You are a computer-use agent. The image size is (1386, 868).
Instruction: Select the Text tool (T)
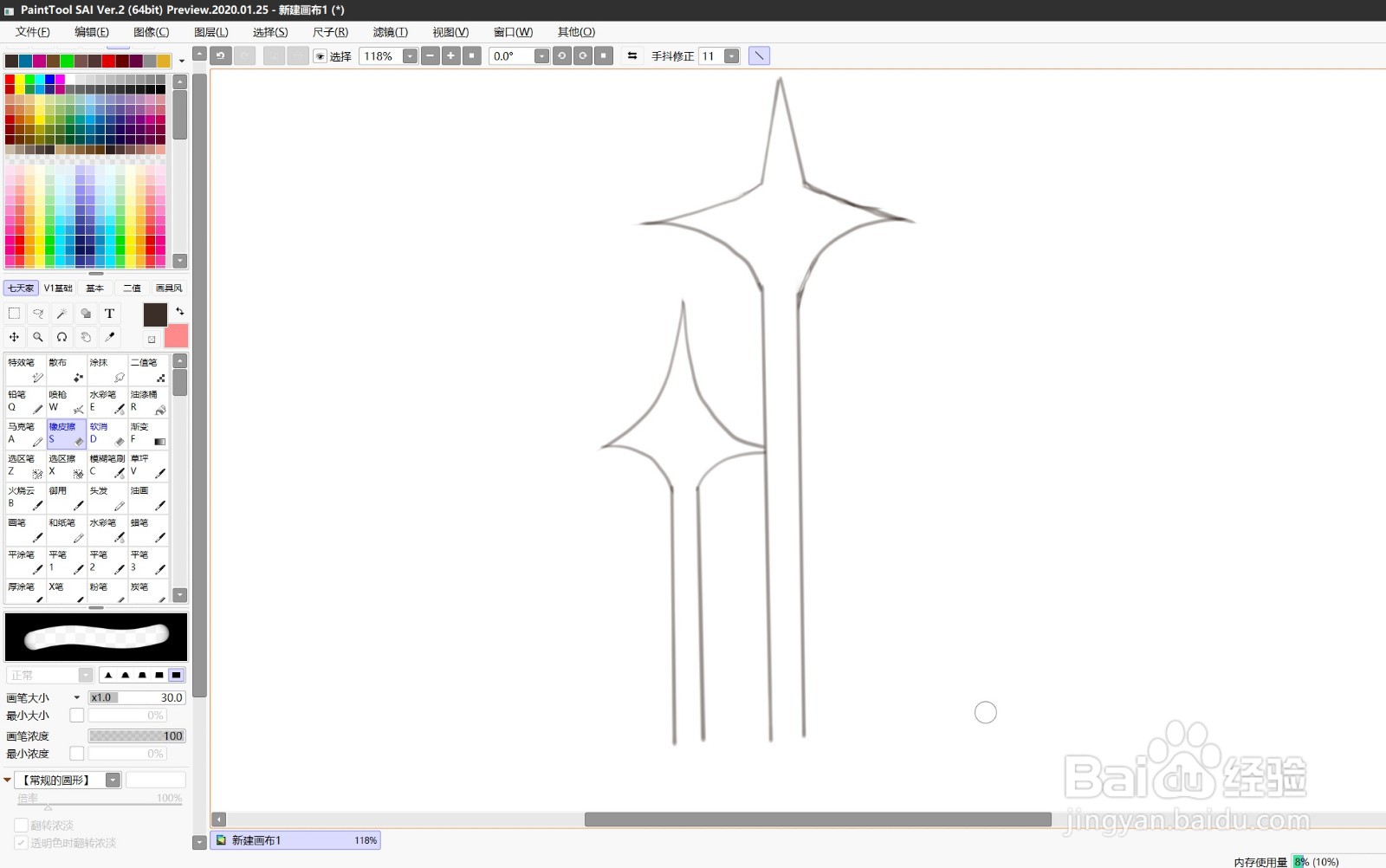(109, 314)
